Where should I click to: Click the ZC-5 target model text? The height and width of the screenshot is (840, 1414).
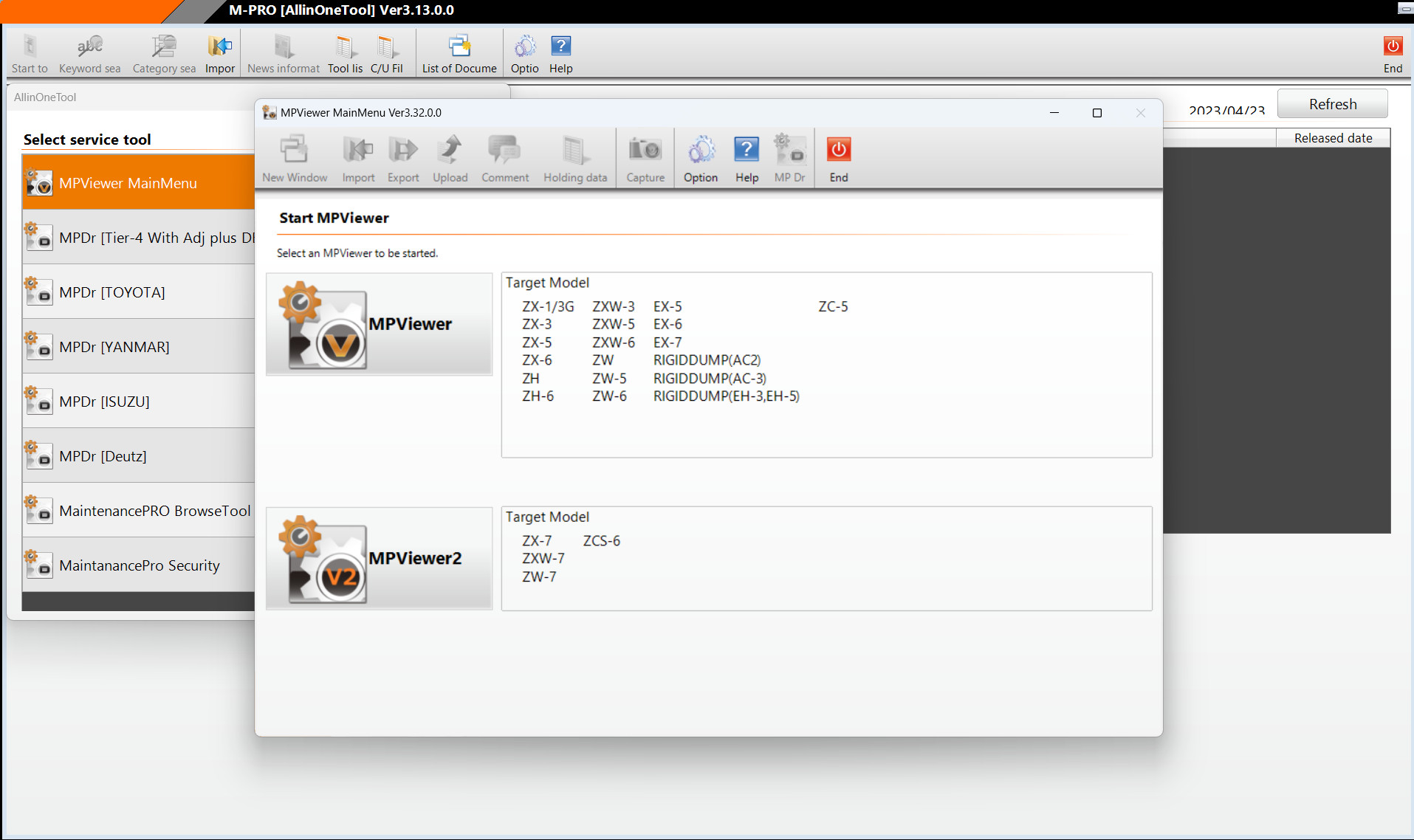pos(833,306)
